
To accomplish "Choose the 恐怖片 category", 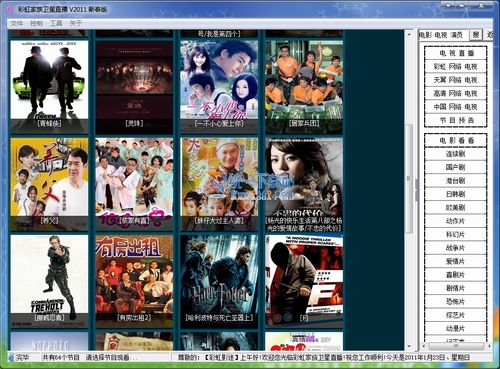I will (x=455, y=302).
